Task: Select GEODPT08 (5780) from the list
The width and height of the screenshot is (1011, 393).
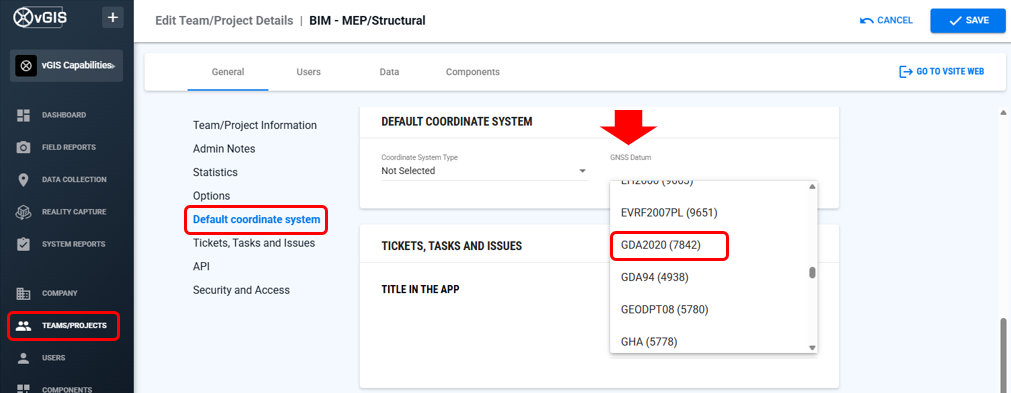Action: [x=664, y=309]
